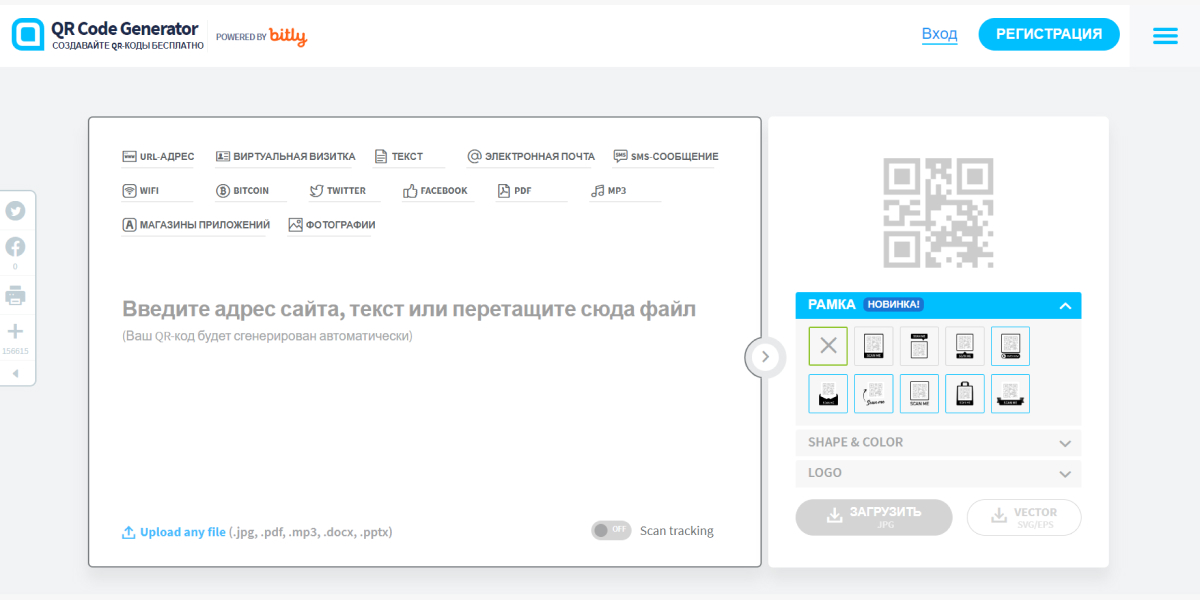The height and width of the screenshot is (600, 1200).
Task: Click the Загрузить JPG button
Action: [874, 517]
